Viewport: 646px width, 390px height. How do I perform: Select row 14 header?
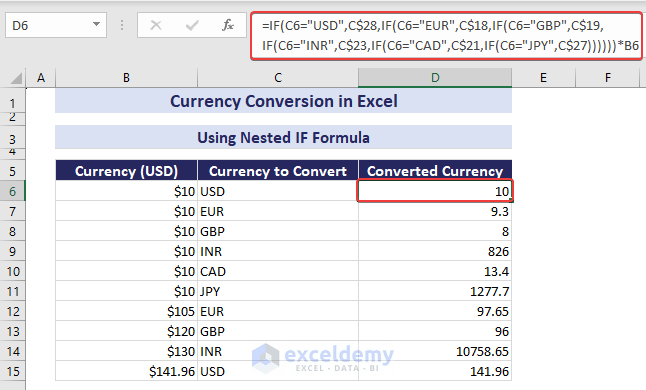(13, 351)
